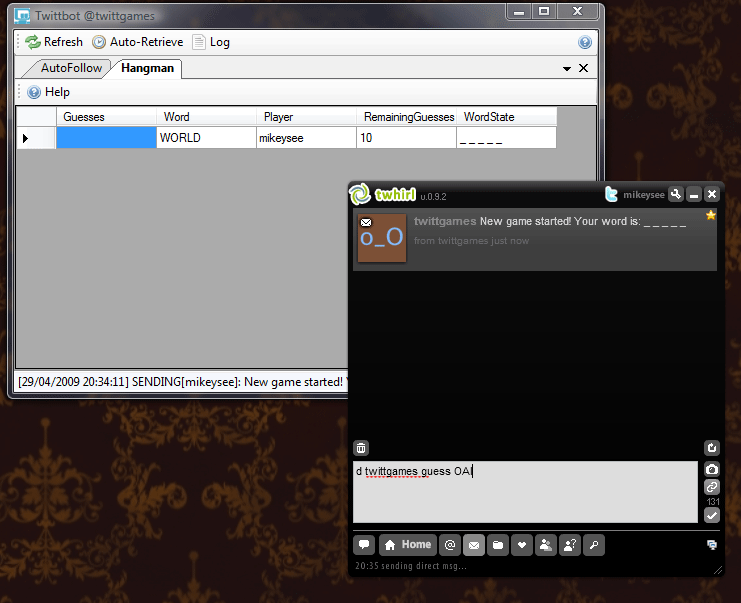Click the Refresh button
The width and height of the screenshot is (741, 603).
pos(55,42)
